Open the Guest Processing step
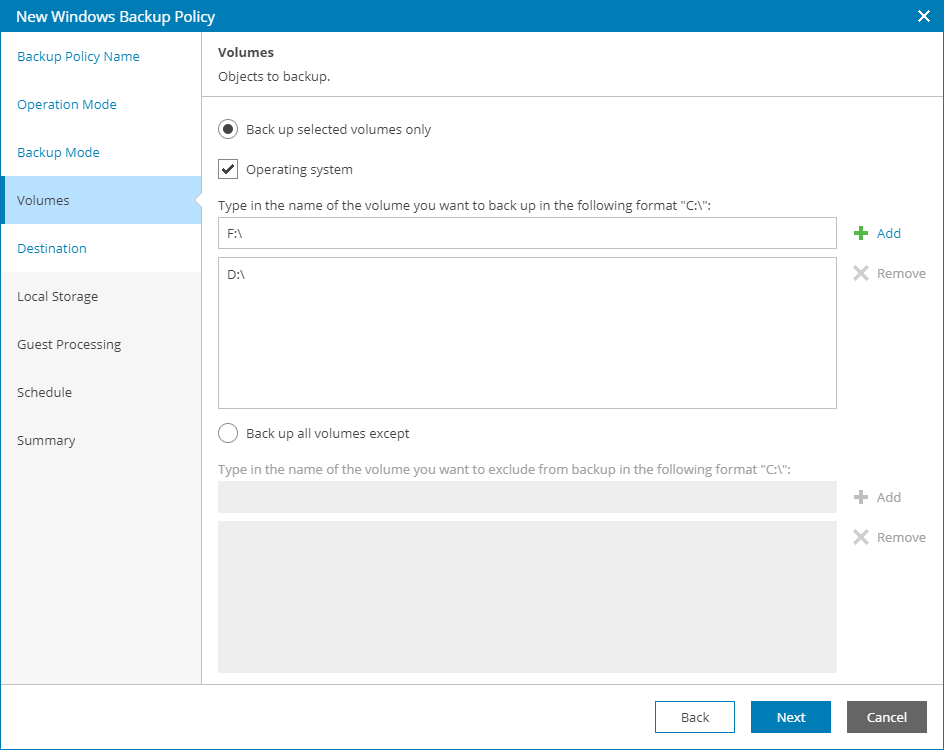Image resolution: width=944 pixels, height=750 pixels. click(x=69, y=344)
